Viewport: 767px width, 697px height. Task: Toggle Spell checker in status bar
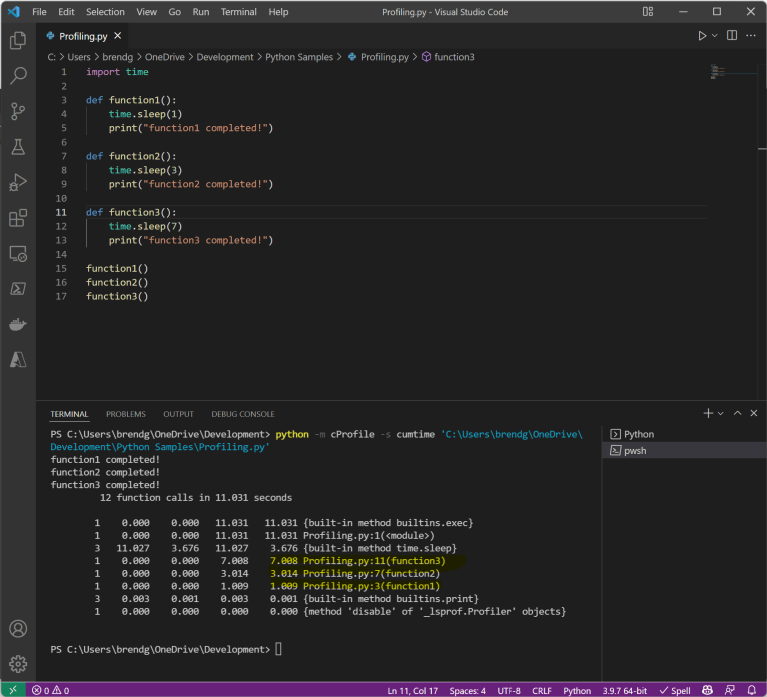pos(675,691)
